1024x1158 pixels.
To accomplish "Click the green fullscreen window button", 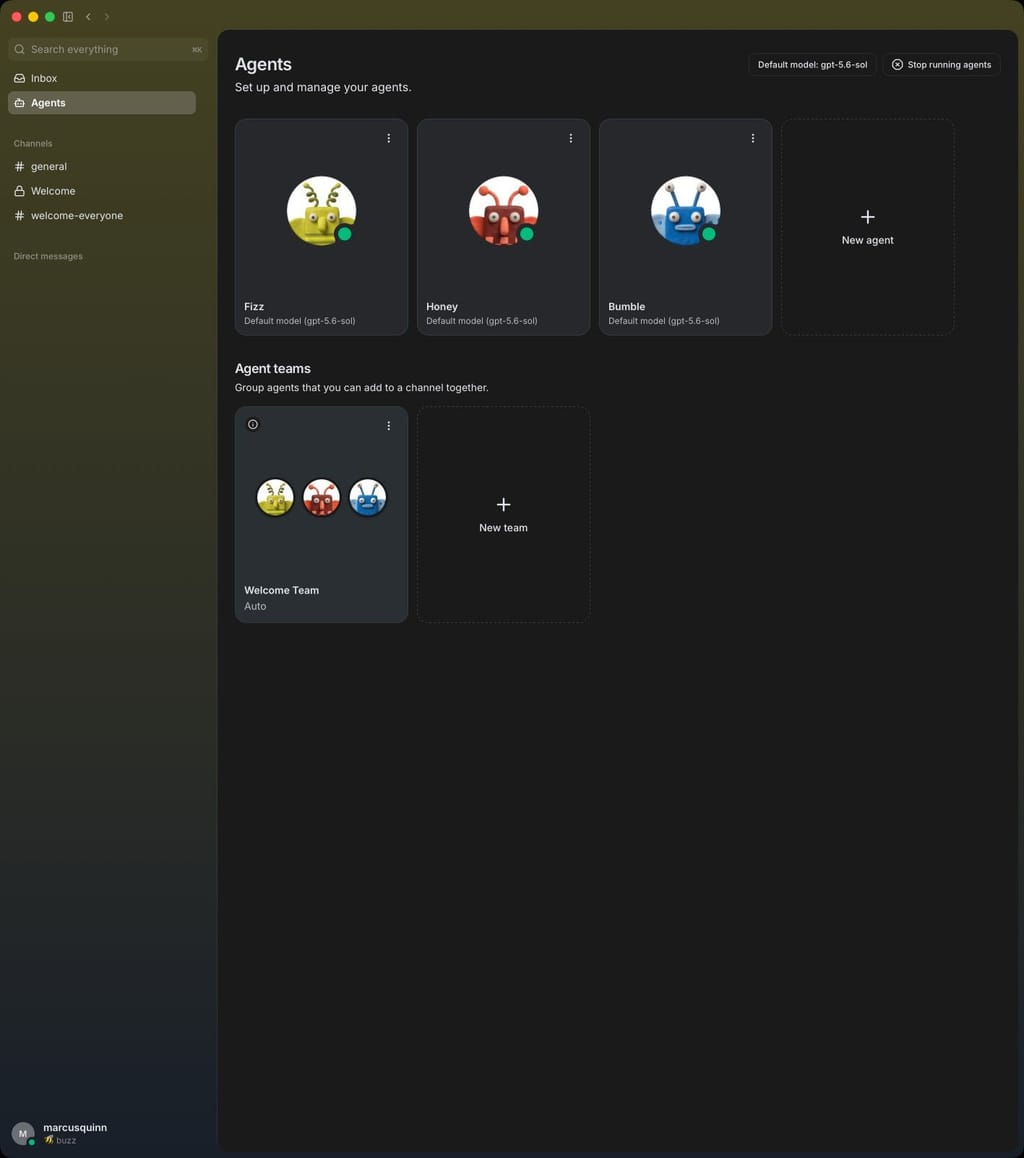I will tap(50, 16).
